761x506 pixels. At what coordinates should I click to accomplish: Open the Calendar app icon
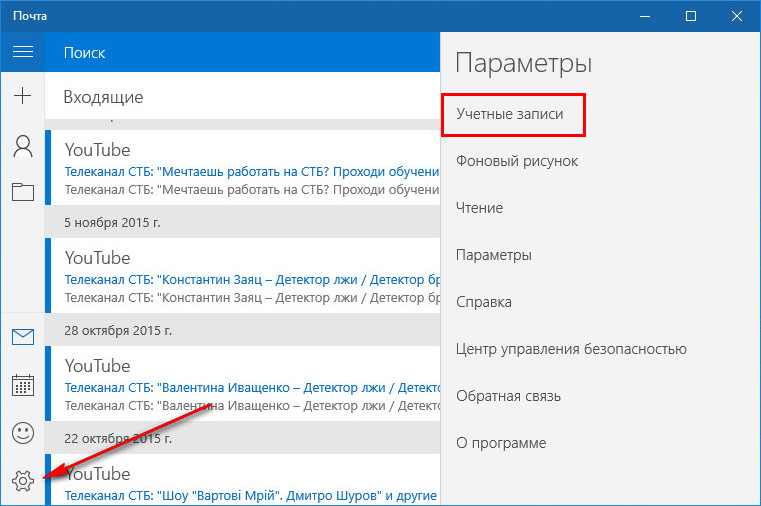click(22, 385)
